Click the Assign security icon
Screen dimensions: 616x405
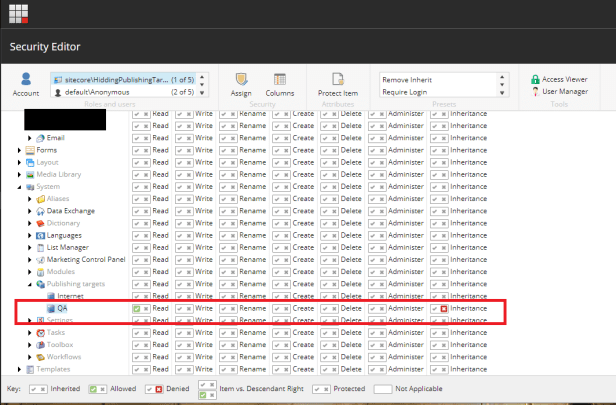pos(241,85)
